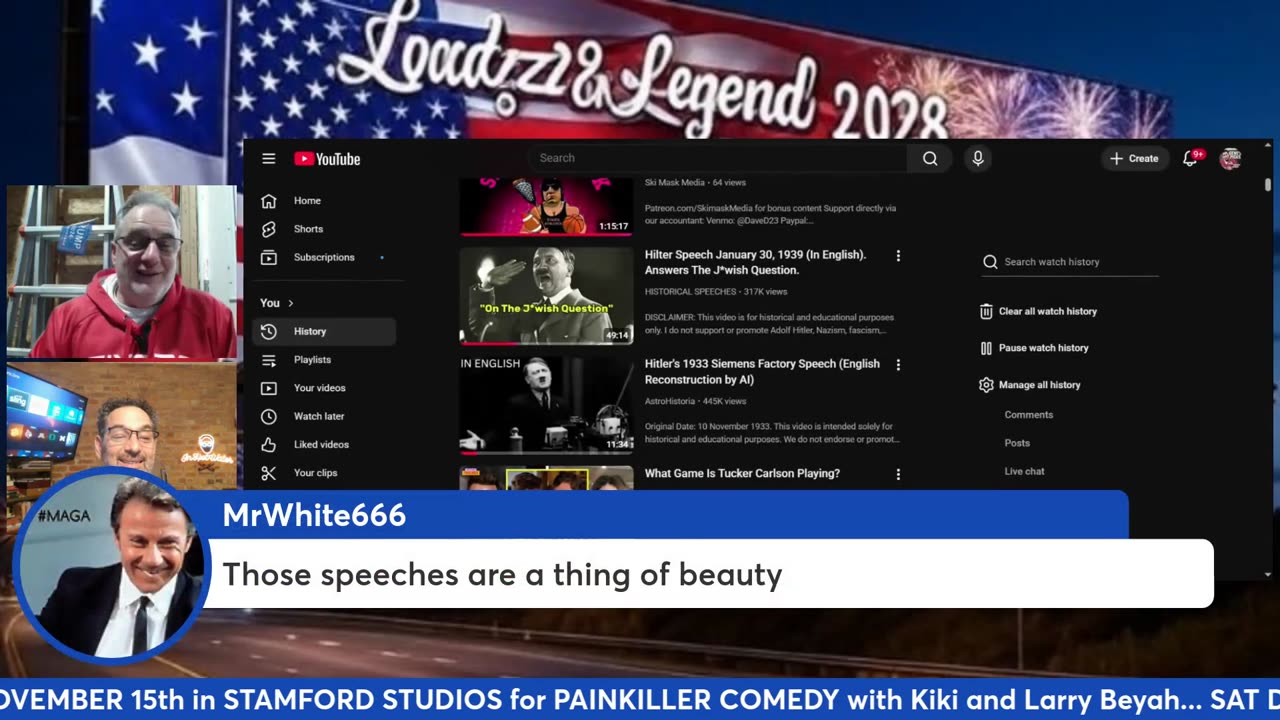The height and width of the screenshot is (720, 1280).
Task: Click the Subscriptions icon in sidebar
Action: pyautogui.click(x=268, y=257)
